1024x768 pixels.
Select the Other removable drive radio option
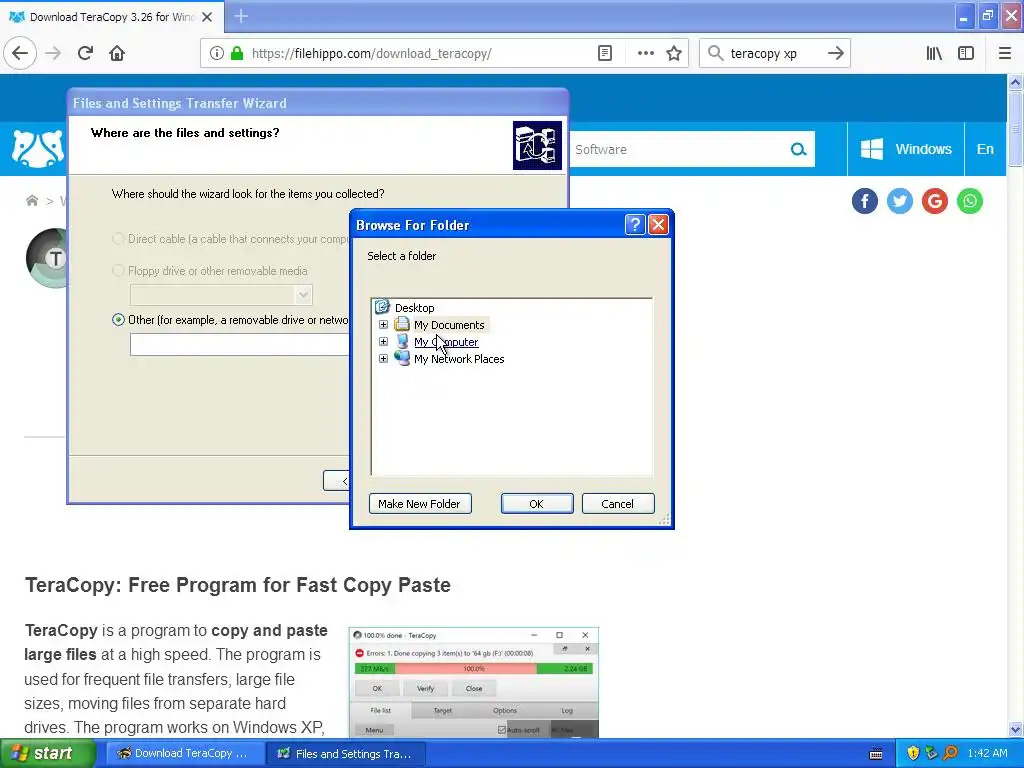[118, 320]
